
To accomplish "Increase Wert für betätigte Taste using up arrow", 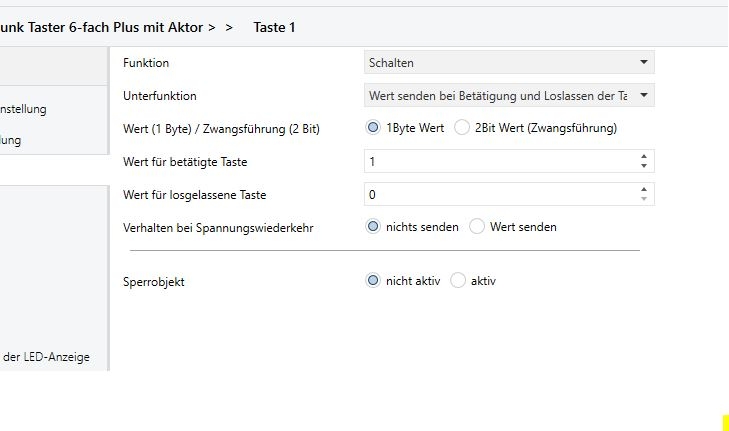I will 644,156.
